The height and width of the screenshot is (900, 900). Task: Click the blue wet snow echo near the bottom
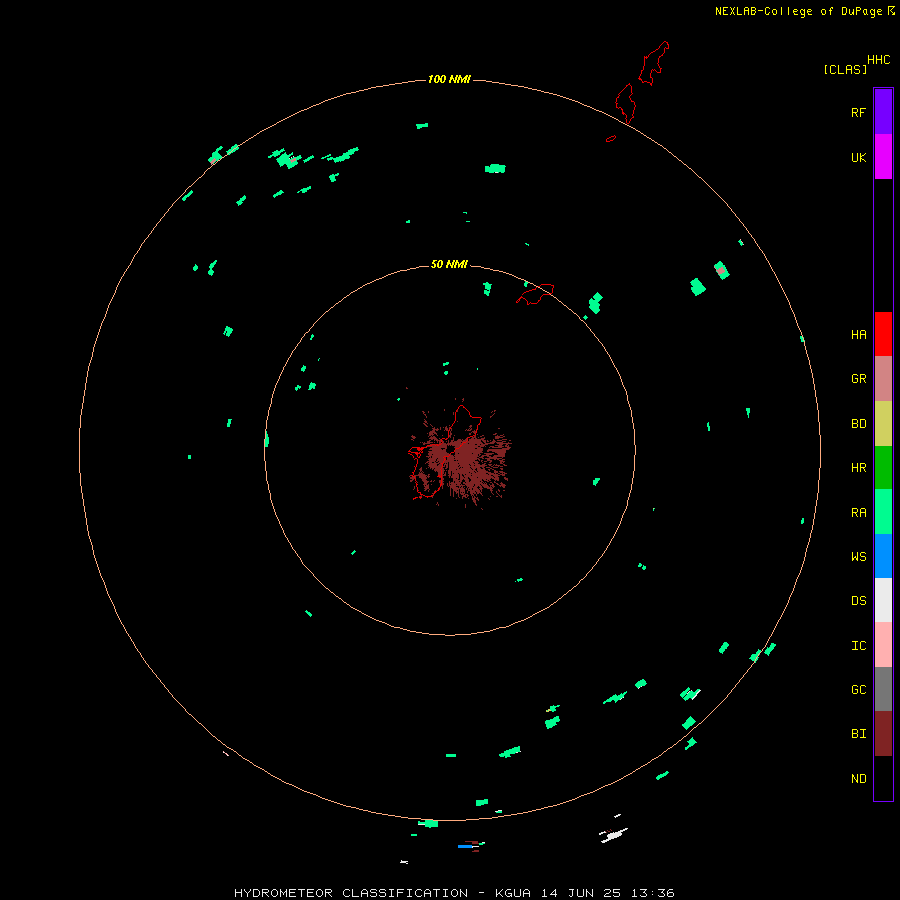[465, 847]
